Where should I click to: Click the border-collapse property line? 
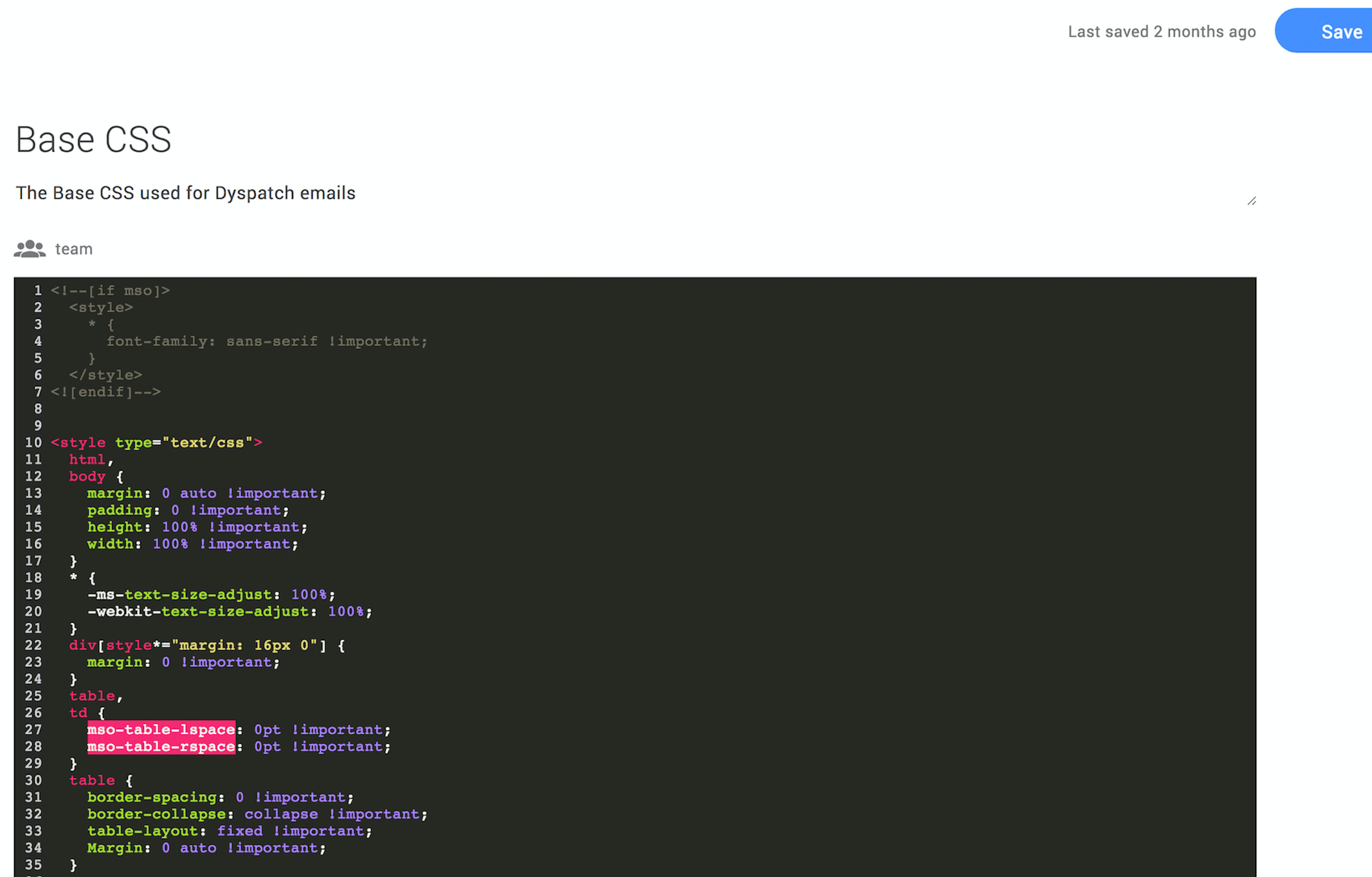point(257,814)
